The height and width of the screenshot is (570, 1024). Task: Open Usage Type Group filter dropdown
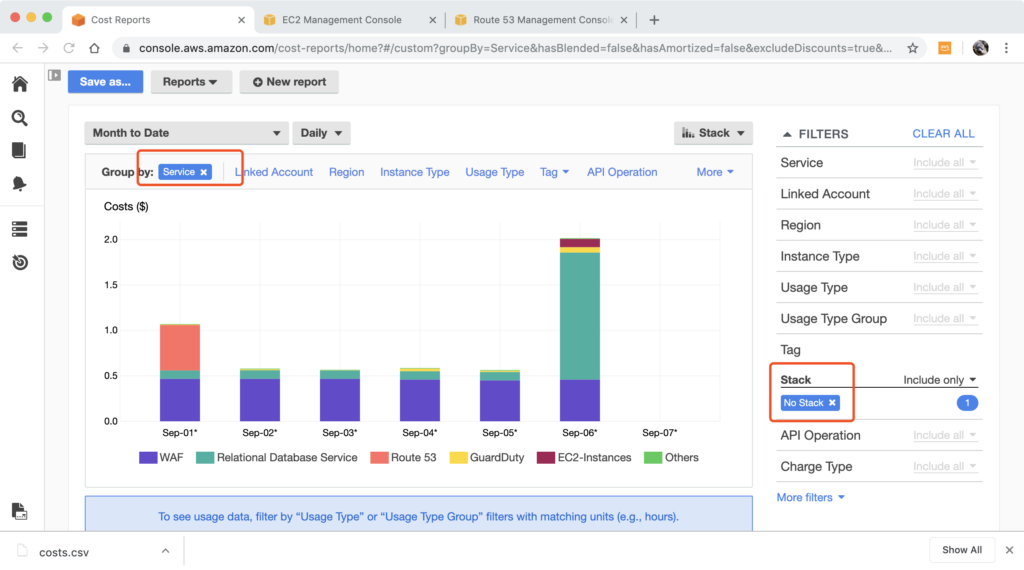coord(944,319)
